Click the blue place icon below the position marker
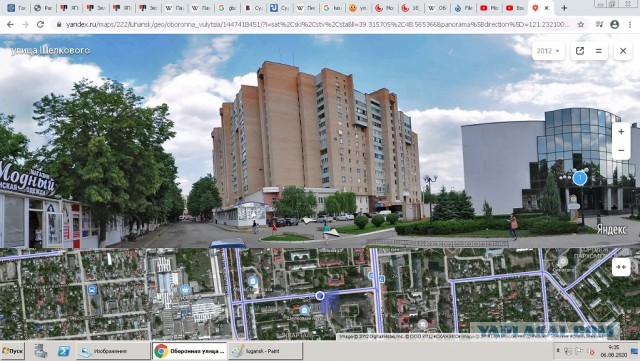640x361 pixels. coord(304,310)
